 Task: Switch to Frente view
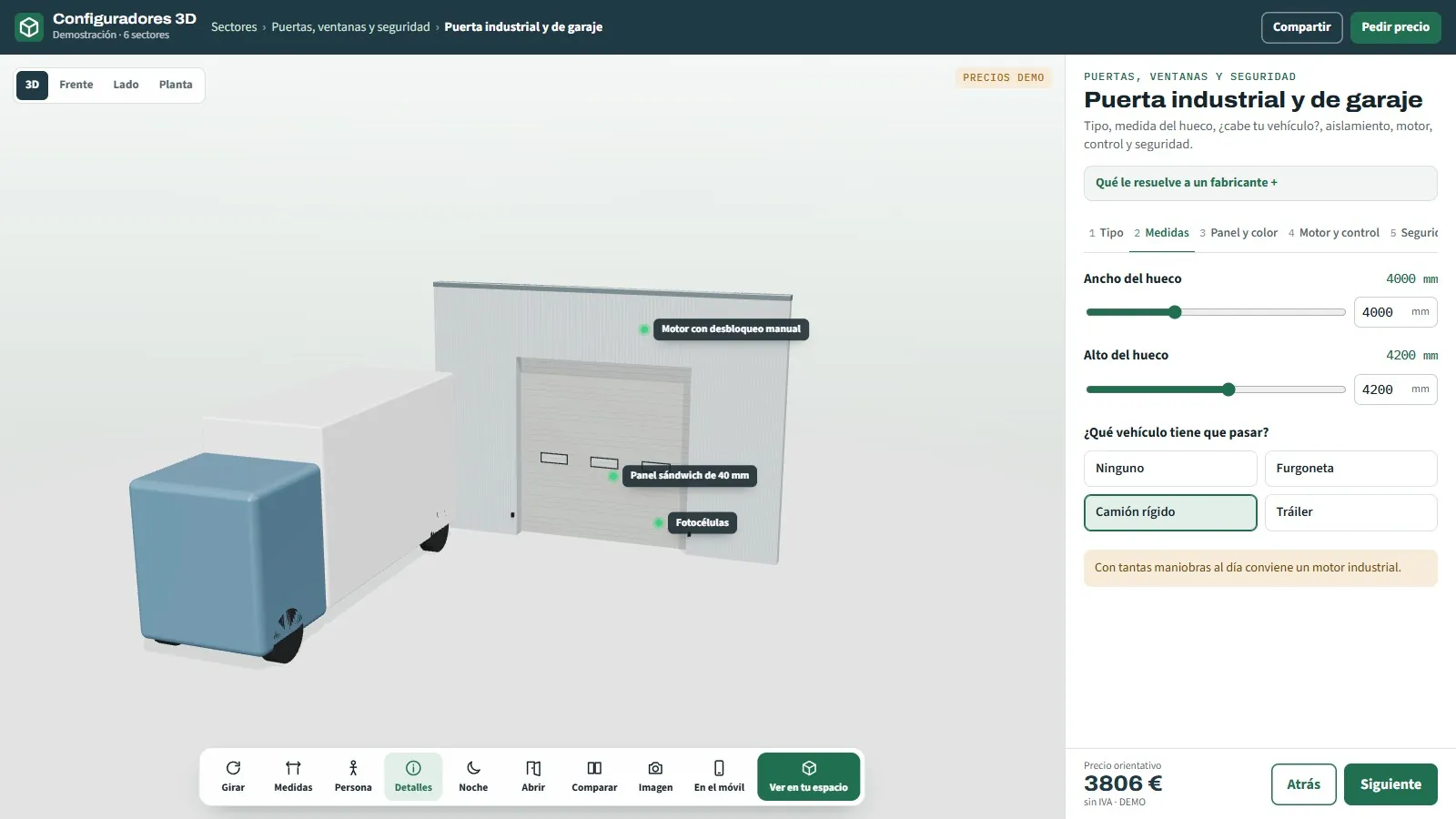pos(76,85)
